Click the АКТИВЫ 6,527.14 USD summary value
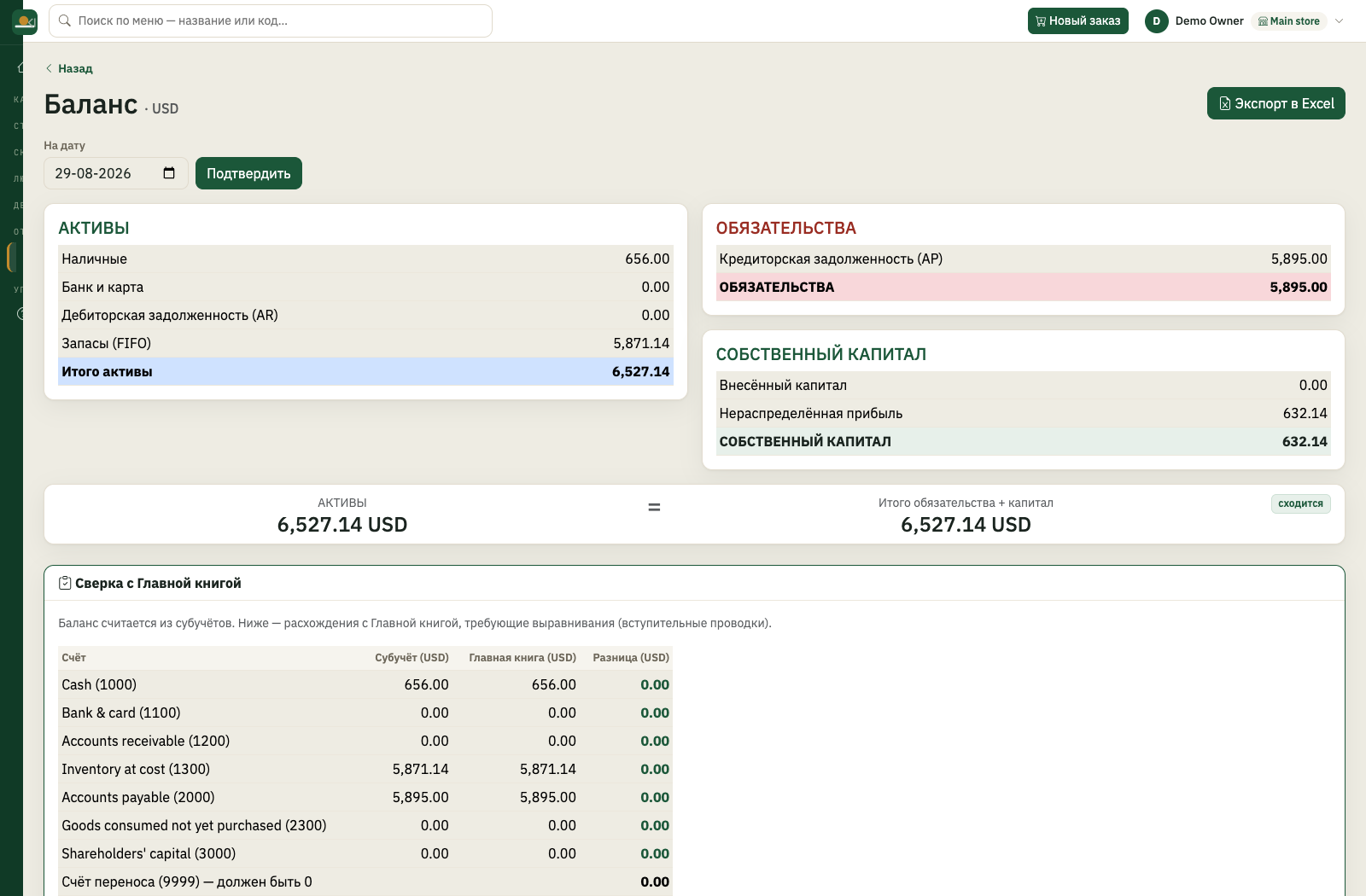This screenshot has width=1366, height=896. click(x=342, y=525)
